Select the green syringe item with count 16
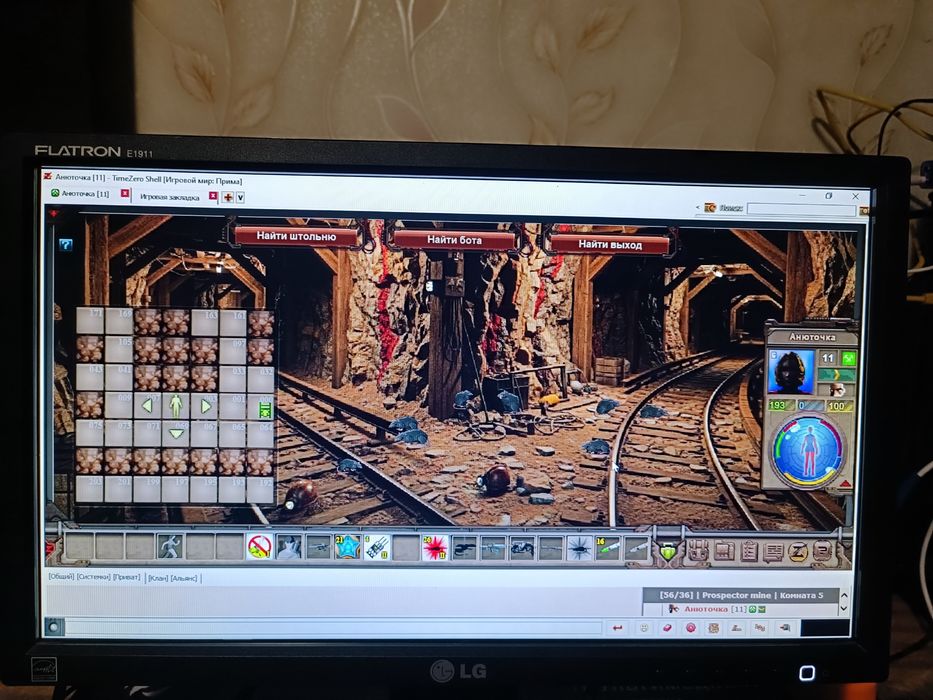933x700 pixels. click(x=608, y=549)
